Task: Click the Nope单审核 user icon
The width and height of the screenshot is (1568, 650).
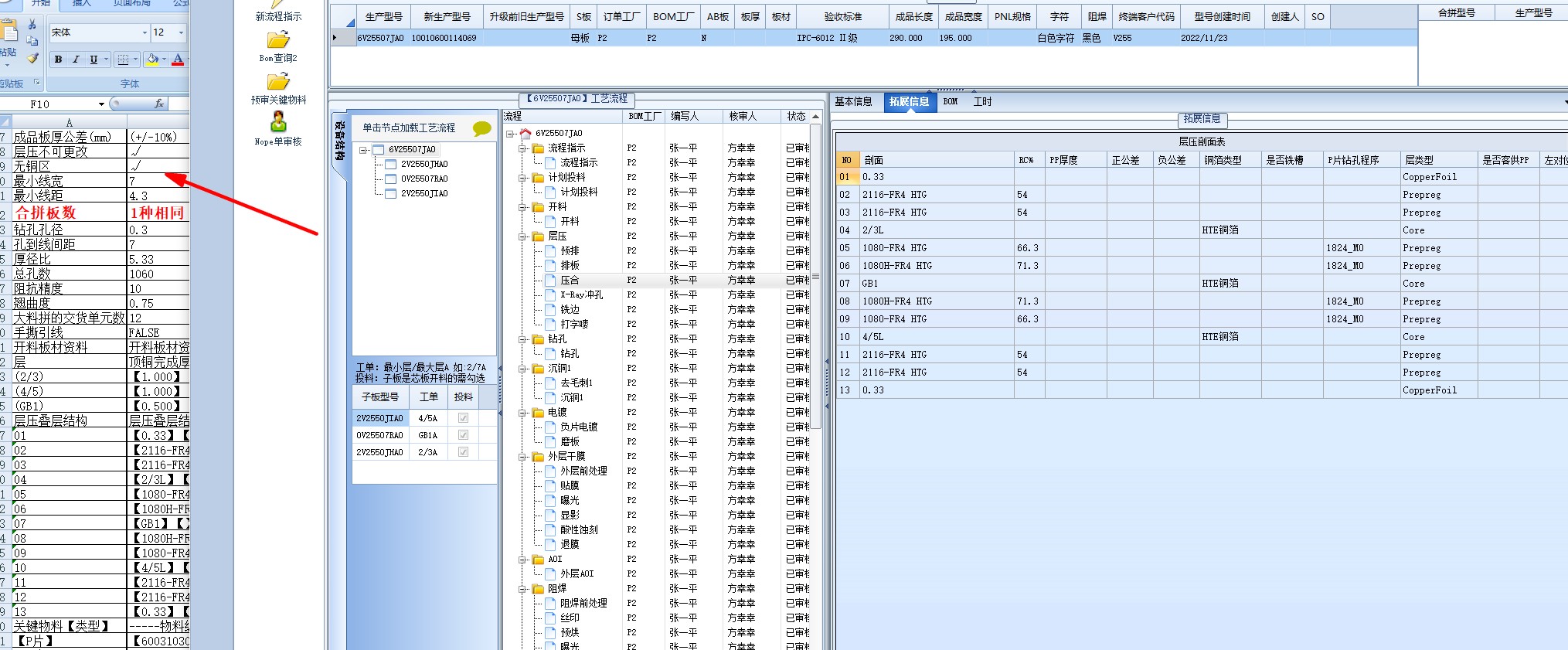Action: [278, 122]
